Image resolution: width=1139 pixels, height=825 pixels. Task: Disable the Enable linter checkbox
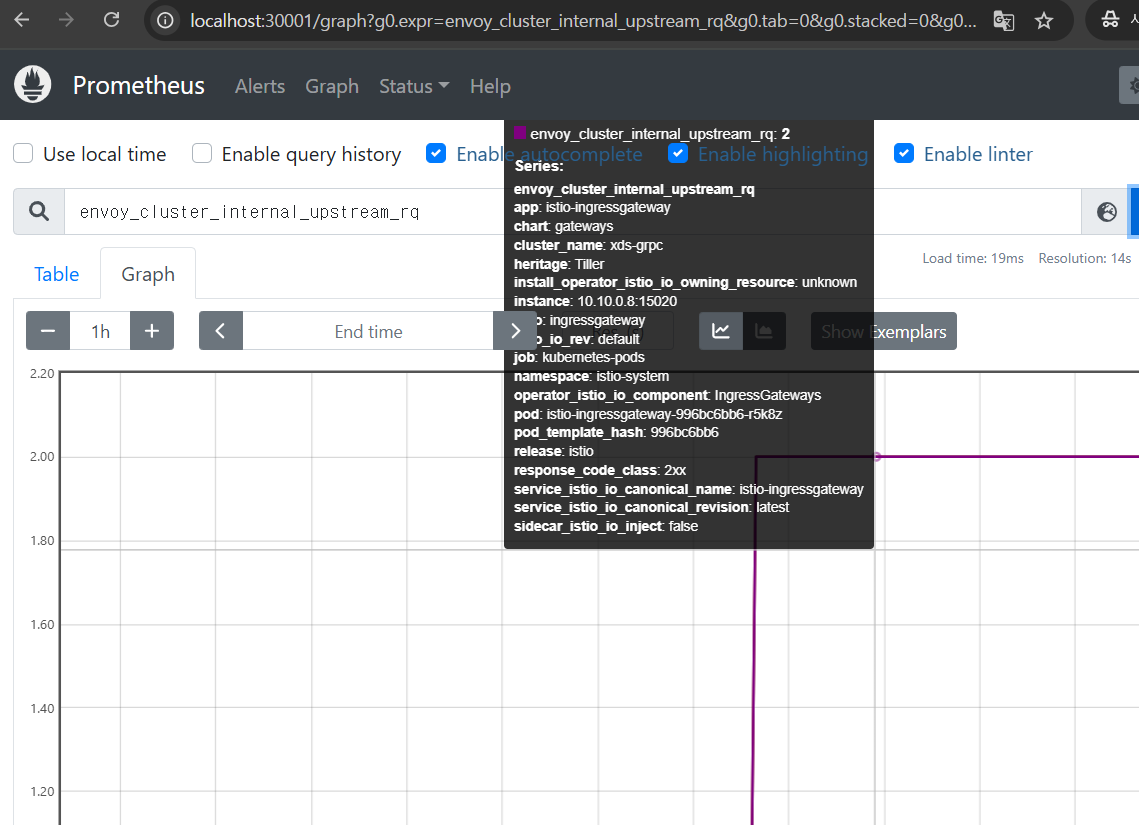tap(904, 153)
